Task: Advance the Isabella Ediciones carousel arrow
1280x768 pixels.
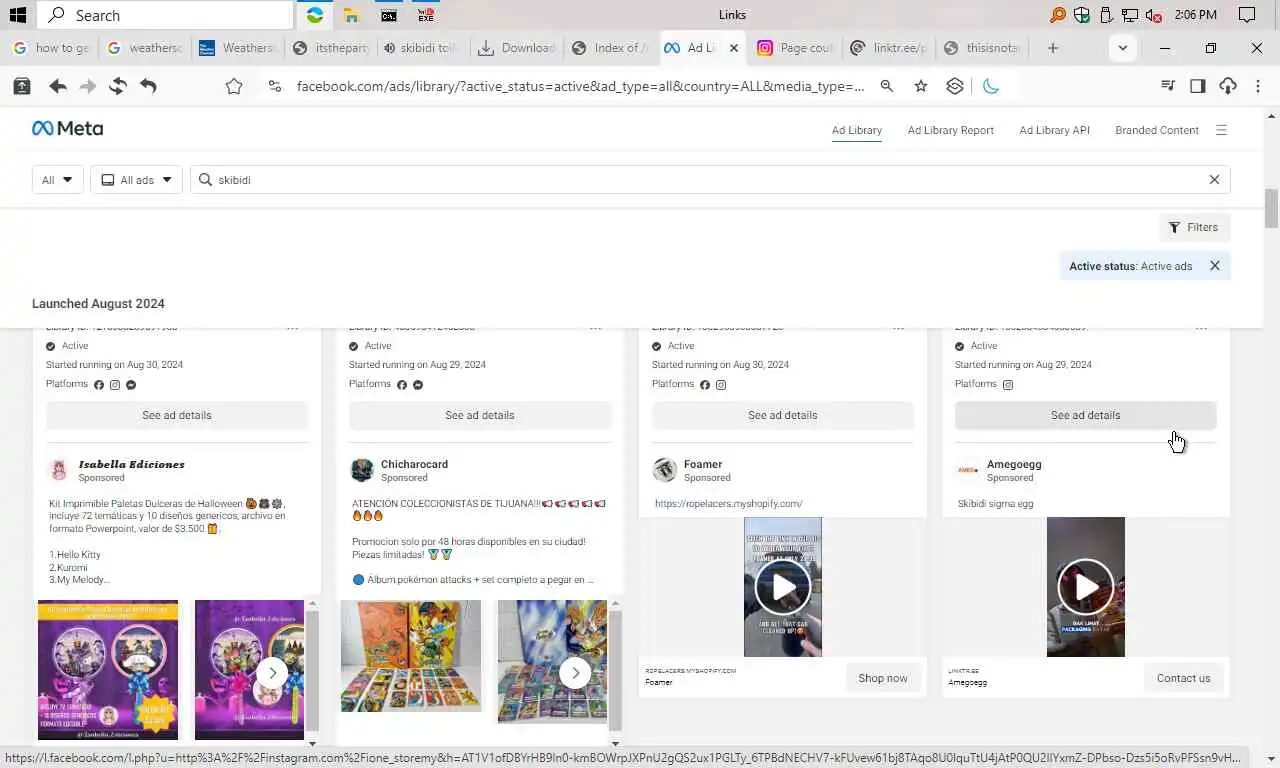Action: pos(272,673)
